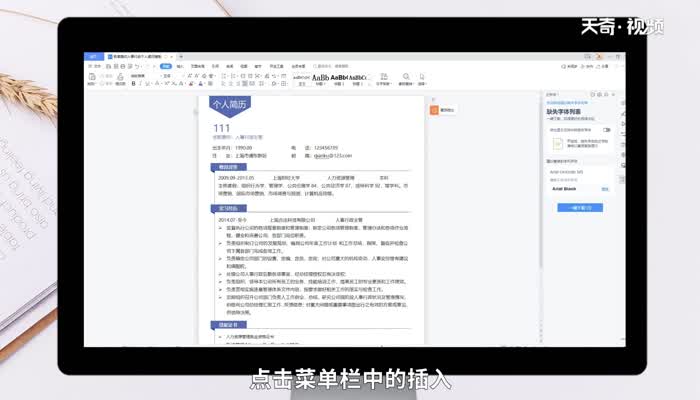Apply subscript formatting

tap(174, 83)
